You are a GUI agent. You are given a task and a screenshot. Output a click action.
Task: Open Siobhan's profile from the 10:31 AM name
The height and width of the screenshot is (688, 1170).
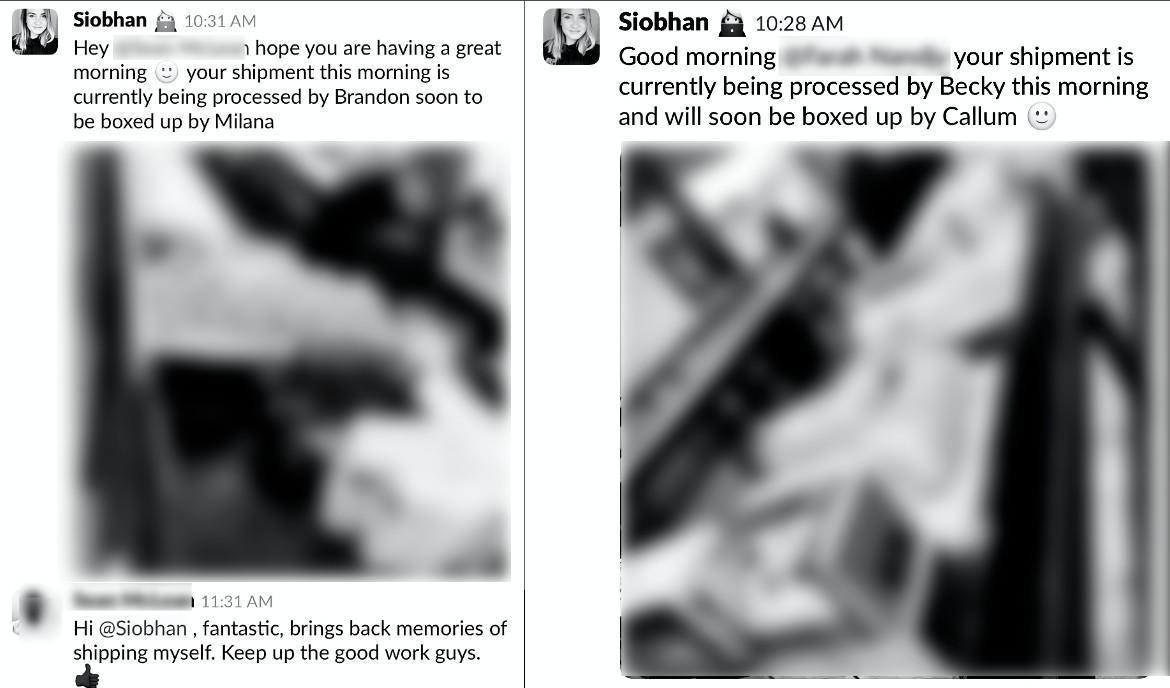[110, 20]
